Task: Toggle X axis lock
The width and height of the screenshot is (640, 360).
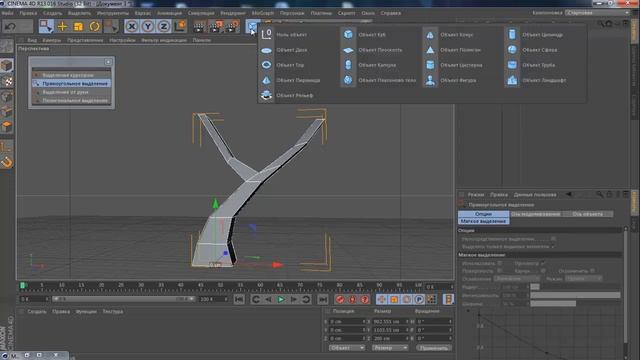Action: 131,27
